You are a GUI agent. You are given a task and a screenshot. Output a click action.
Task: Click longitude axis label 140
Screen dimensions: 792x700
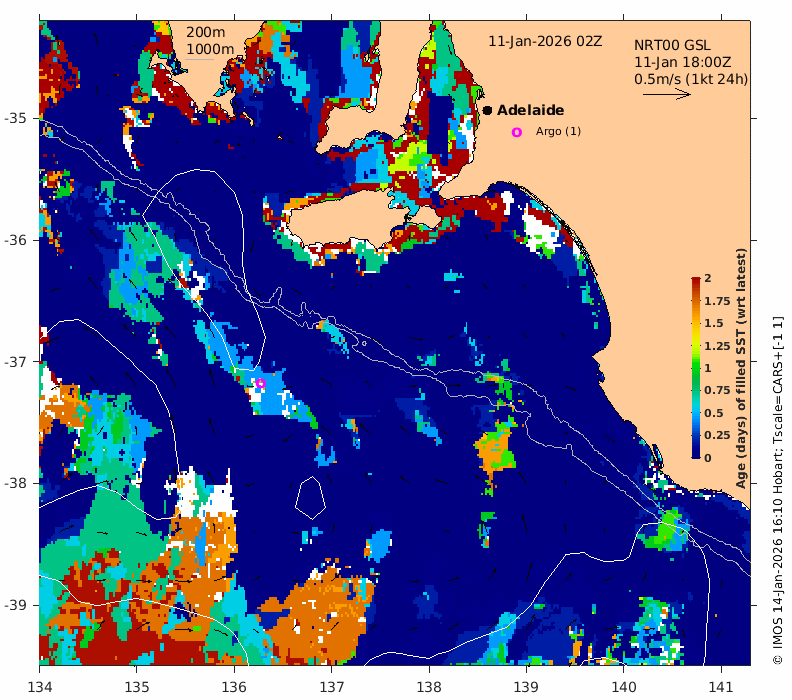[x=624, y=687]
